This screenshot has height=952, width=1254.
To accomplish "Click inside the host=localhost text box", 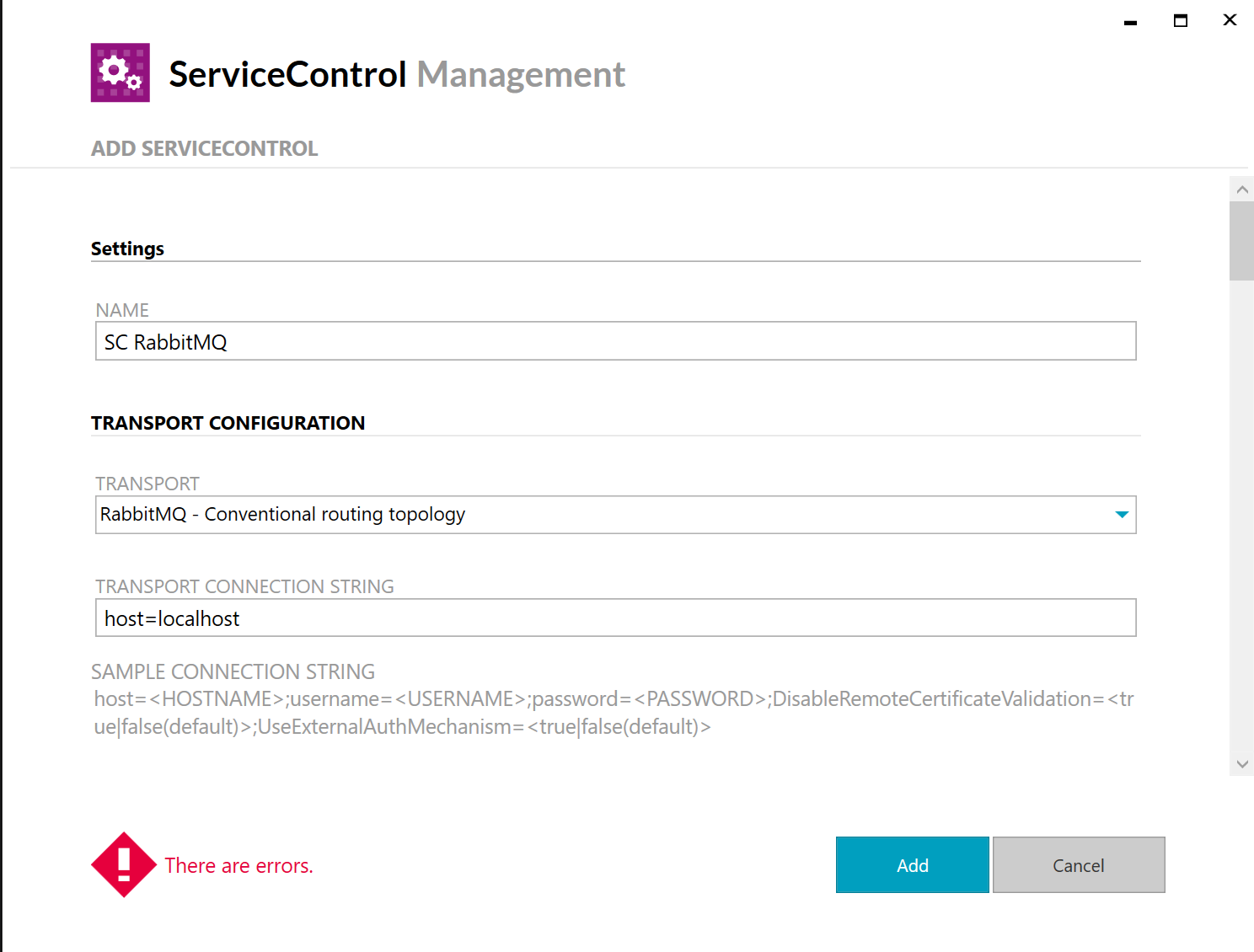I will click(x=615, y=618).
